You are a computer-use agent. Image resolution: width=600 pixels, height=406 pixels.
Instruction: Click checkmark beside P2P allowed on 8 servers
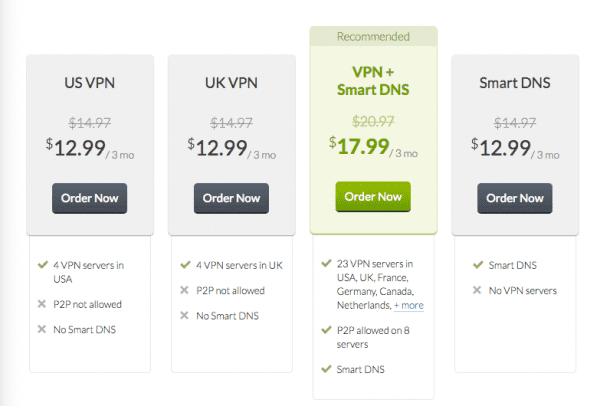tap(326, 330)
